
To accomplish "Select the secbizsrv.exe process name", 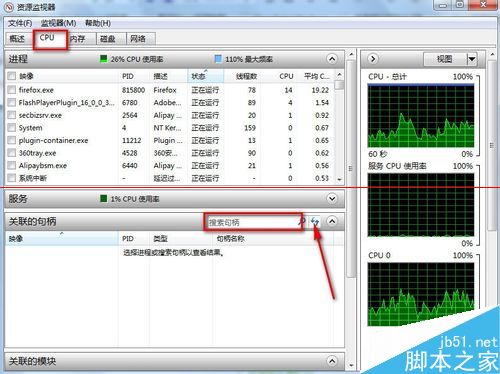I will [40, 115].
